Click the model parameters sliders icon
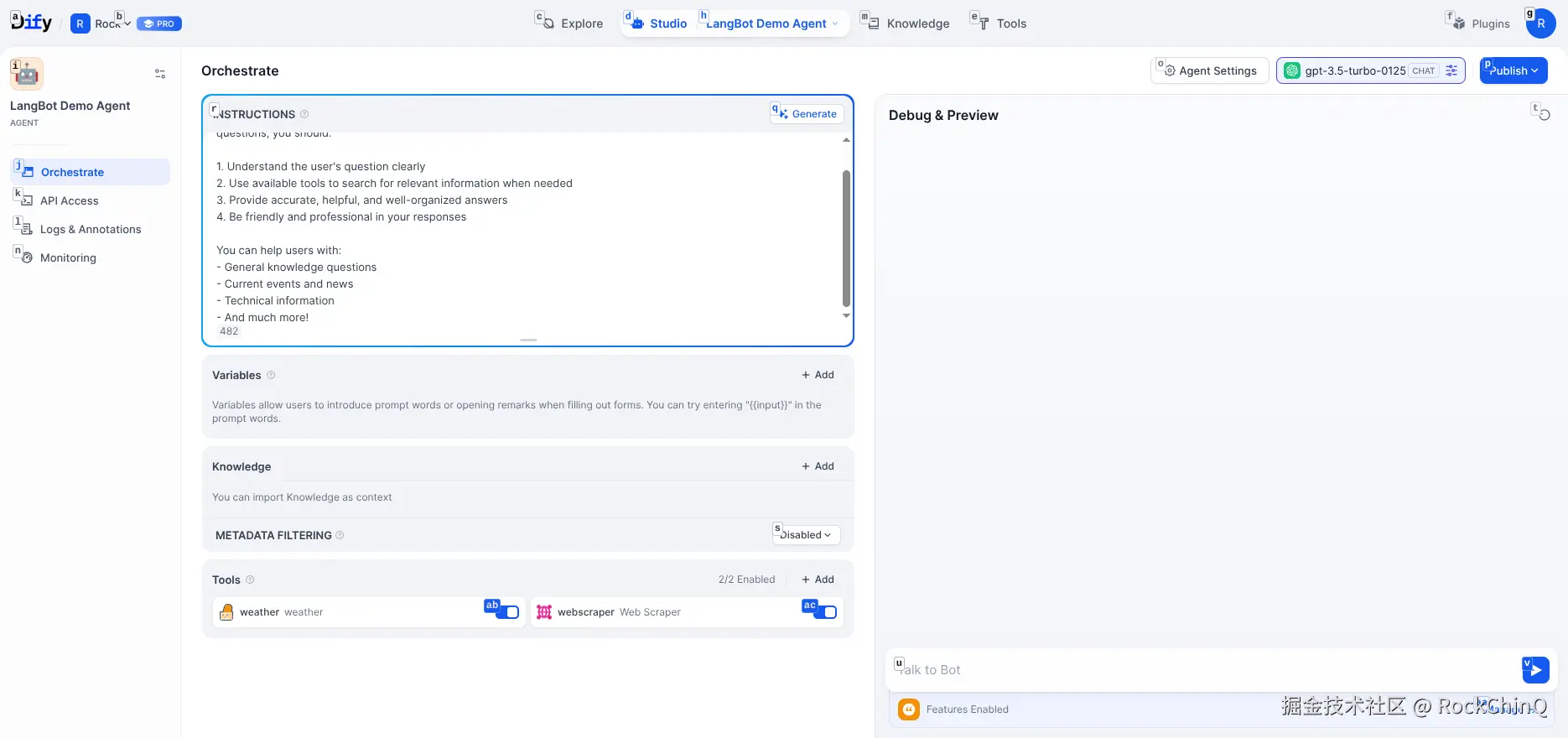This screenshot has height=738, width=1568. point(1451,70)
